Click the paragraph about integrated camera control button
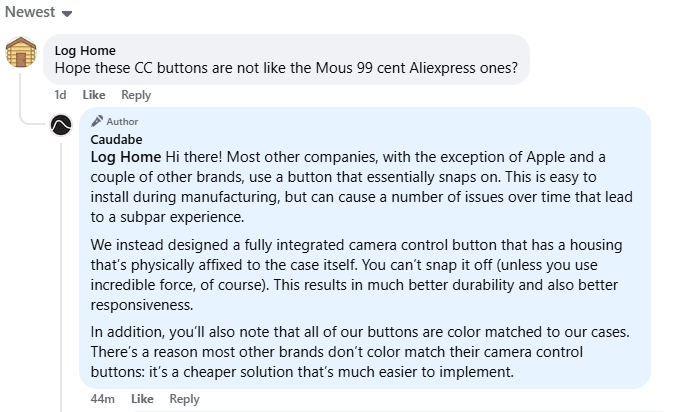The width and height of the screenshot is (677, 412). point(356,275)
